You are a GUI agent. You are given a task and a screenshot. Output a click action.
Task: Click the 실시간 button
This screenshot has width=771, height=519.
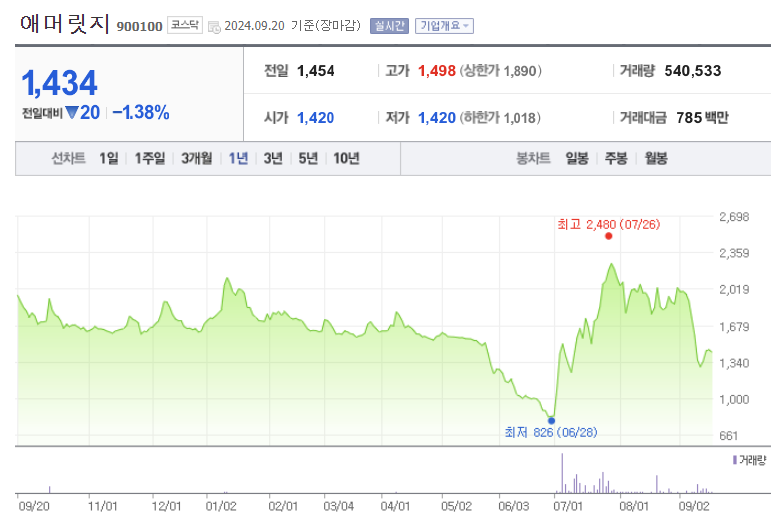[x=389, y=26]
